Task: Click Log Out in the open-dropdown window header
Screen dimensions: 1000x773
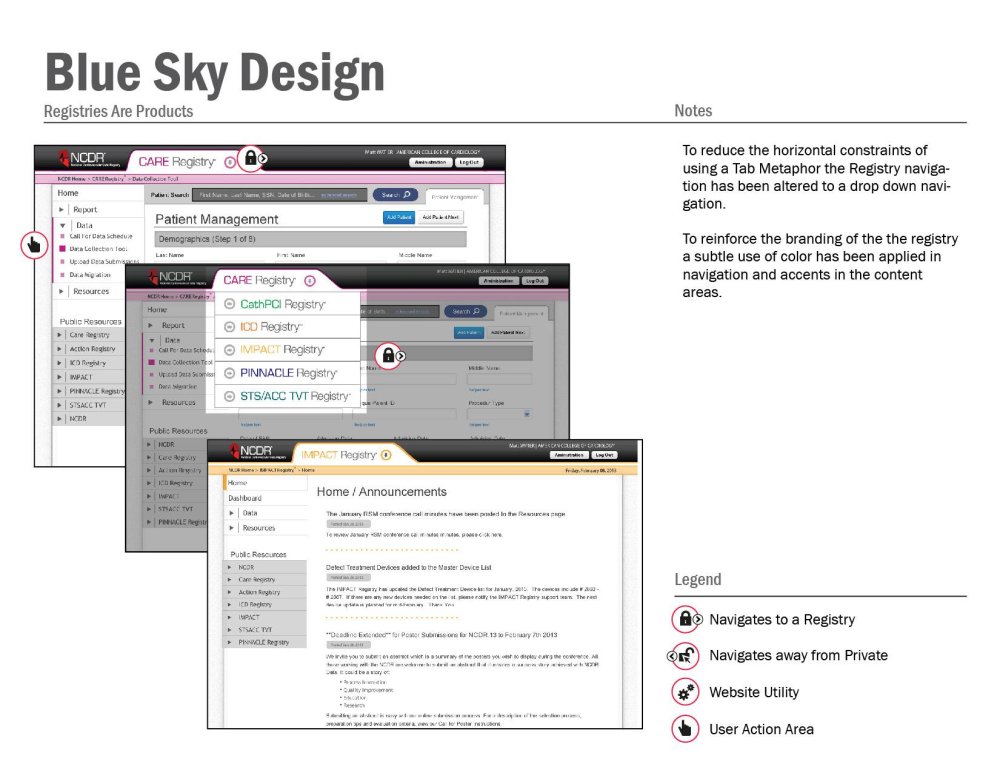Action: point(534,281)
